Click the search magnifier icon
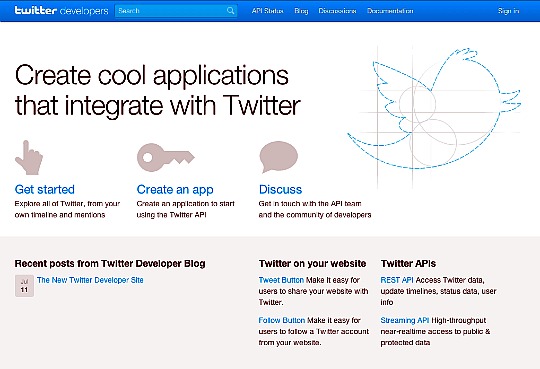The width and height of the screenshot is (540, 369). [x=230, y=11]
